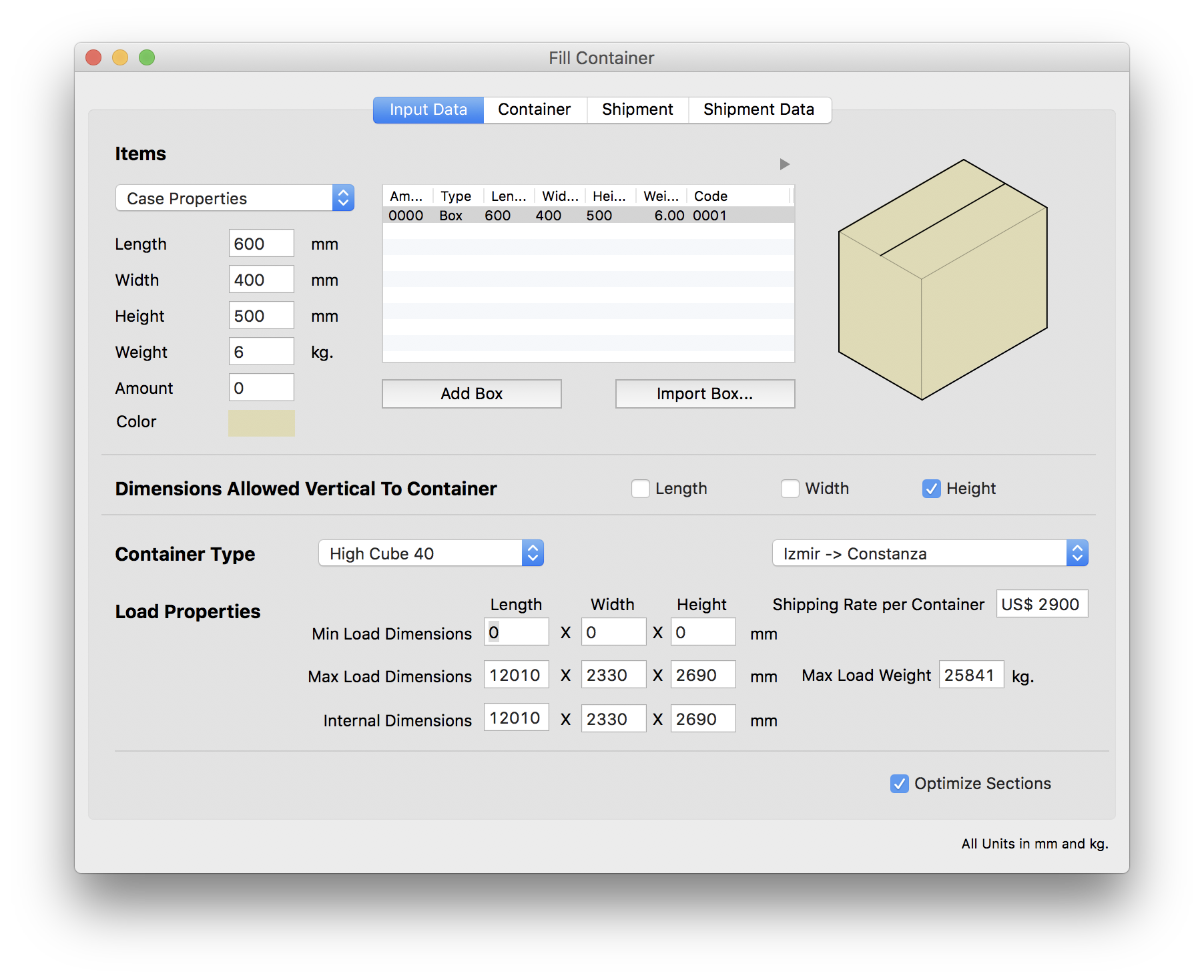Click the item Height field showing 500
Screen dimensions: 1204x980
(x=262, y=316)
